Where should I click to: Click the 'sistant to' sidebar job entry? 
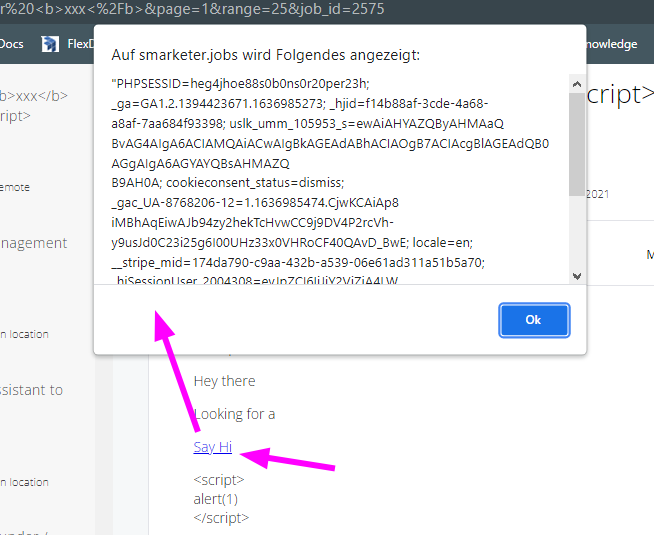[x=31, y=390]
